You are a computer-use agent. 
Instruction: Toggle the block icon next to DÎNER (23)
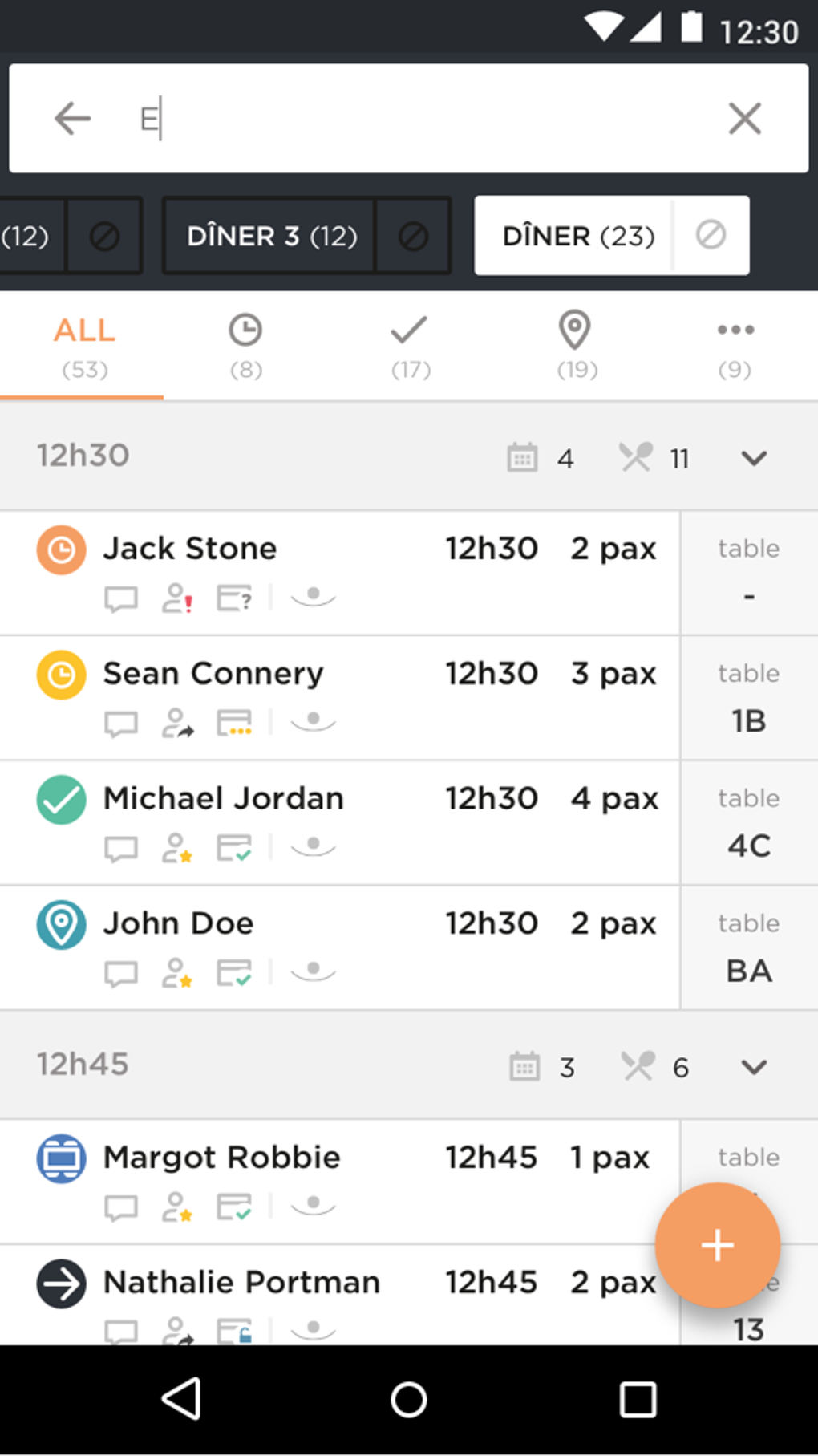pyautogui.click(x=711, y=235)
